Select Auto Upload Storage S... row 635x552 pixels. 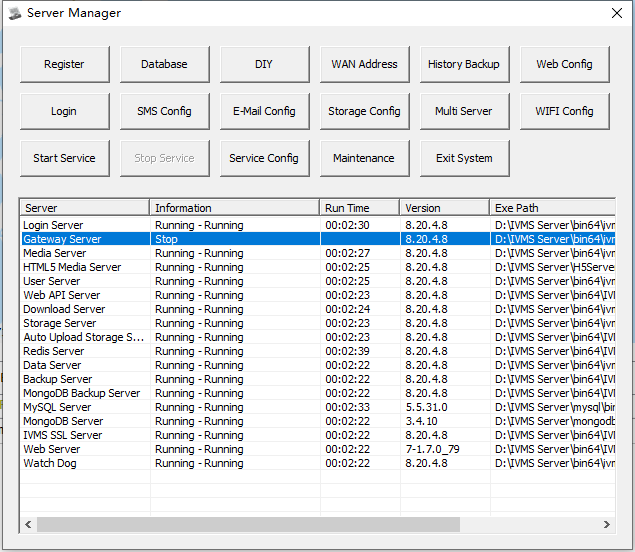[x=318, y=337]
